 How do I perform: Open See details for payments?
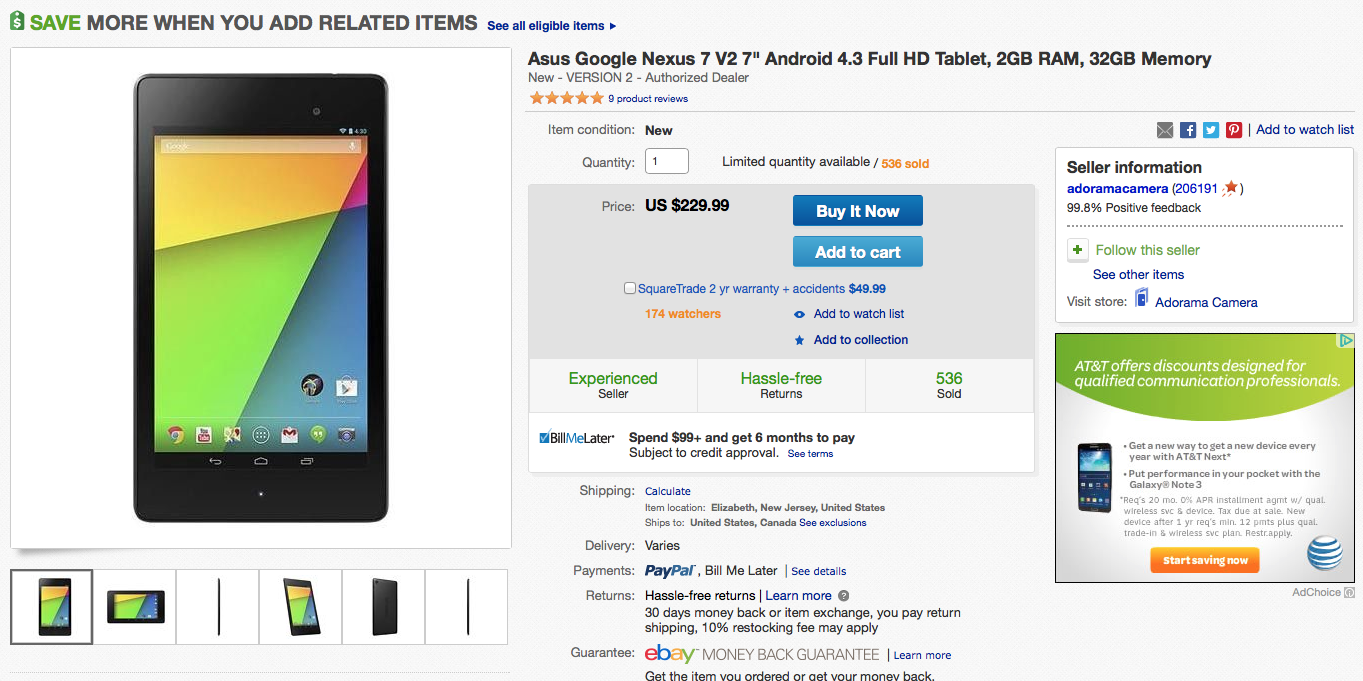tap(818, 571)
